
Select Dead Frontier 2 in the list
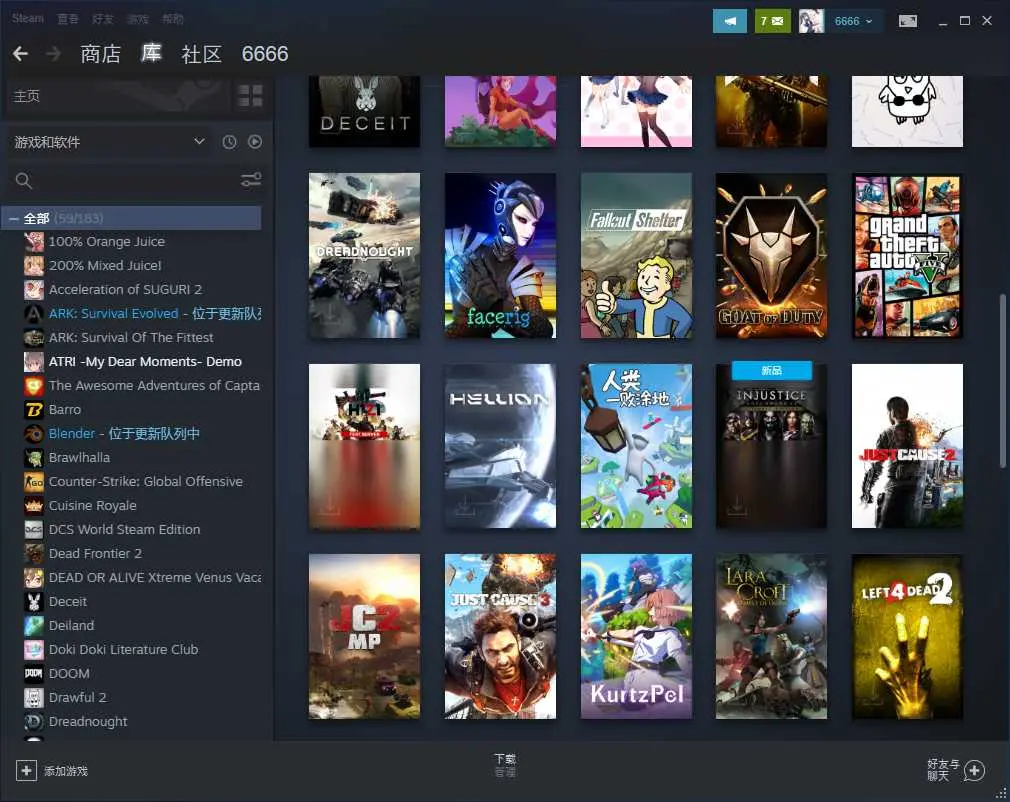pyautogui.click(x=95, y=553)
